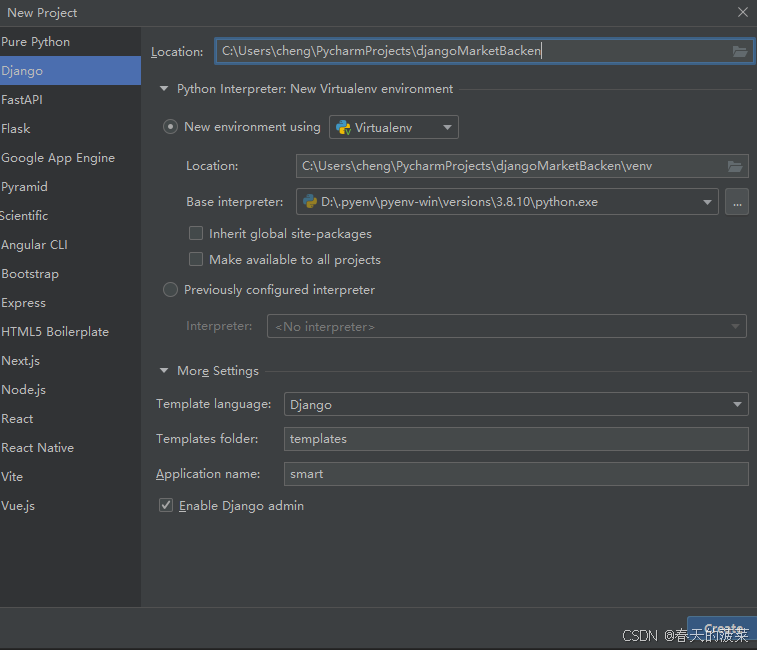Enable Inherit global site-packages checkbox
The height and width of the screenshot is (650, 757).
tap(196, 234)
